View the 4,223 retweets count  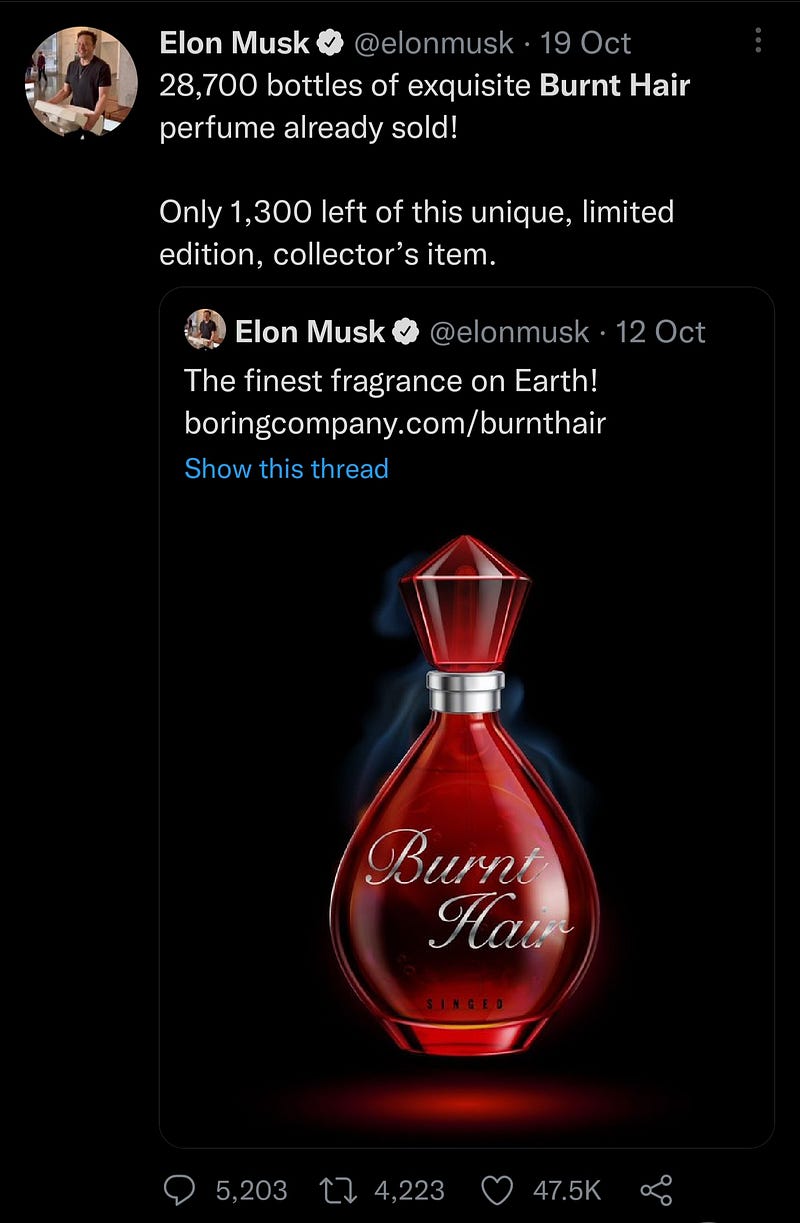coord(409,1190)
